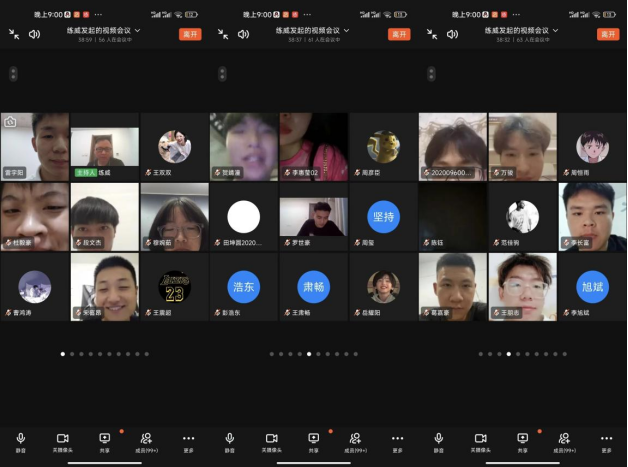Toggle 静音 microphone in the right screen

439,441
